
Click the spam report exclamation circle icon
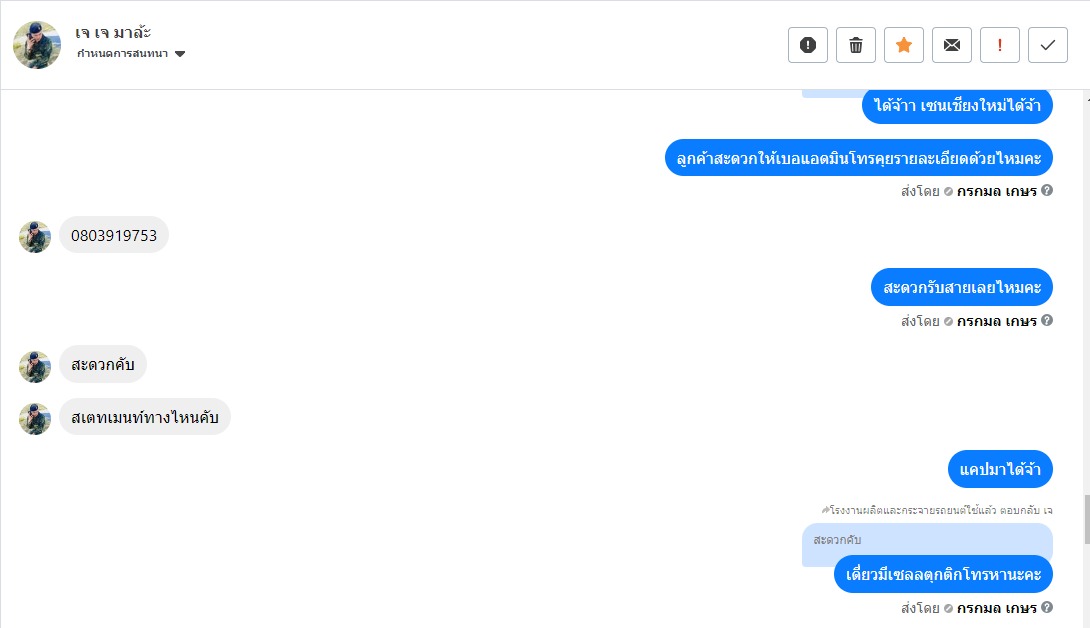[808, 45]
